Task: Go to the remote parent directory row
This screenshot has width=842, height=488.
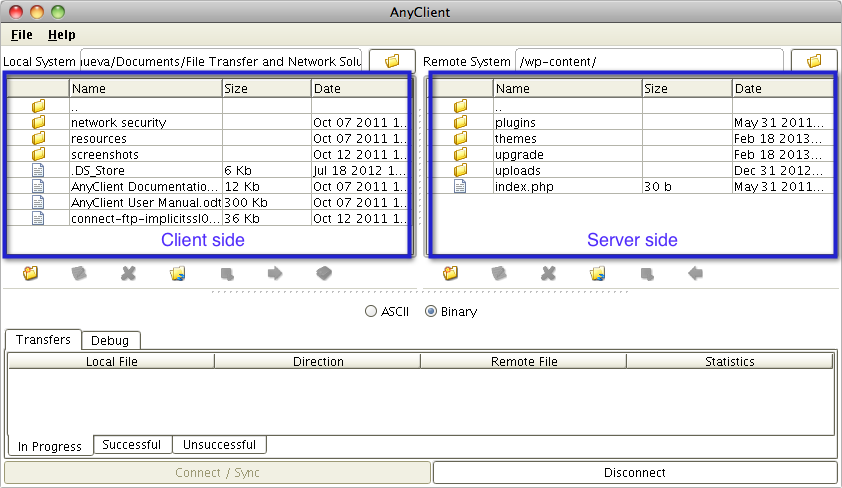Action: (x=632, y=106)
